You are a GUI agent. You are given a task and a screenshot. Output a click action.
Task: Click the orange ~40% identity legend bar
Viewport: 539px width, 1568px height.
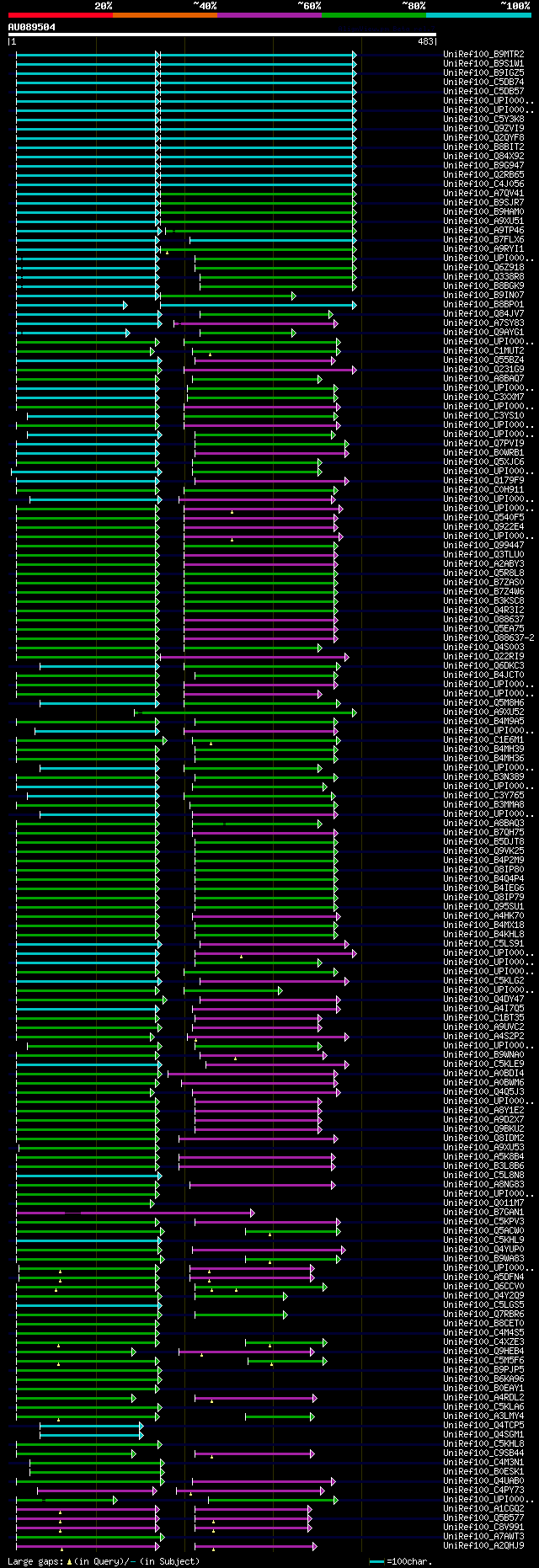[165, 14]
